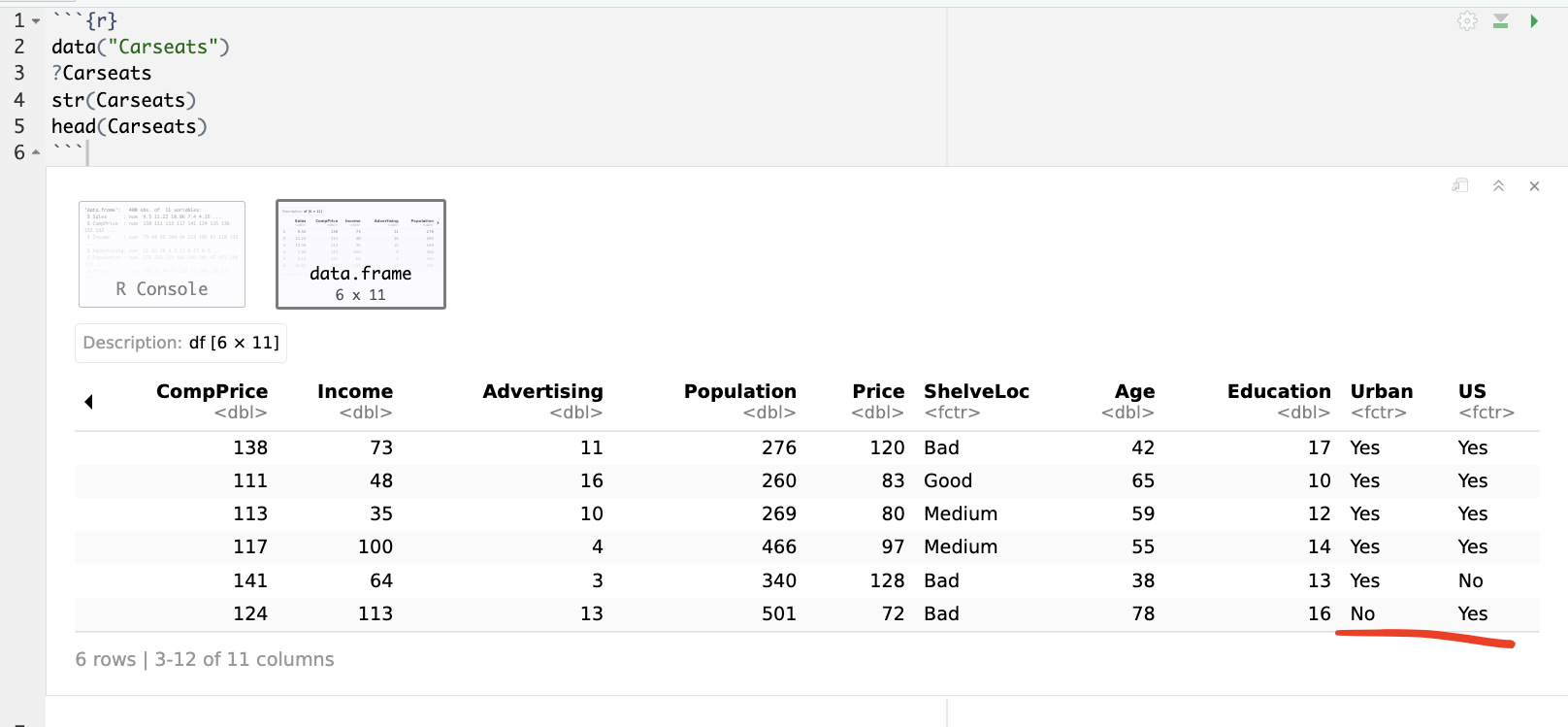Image resolution: width=1568 pixels, height=727 pixels.
Task: Click the previous-columns arrow in the table
Action: 88,402
